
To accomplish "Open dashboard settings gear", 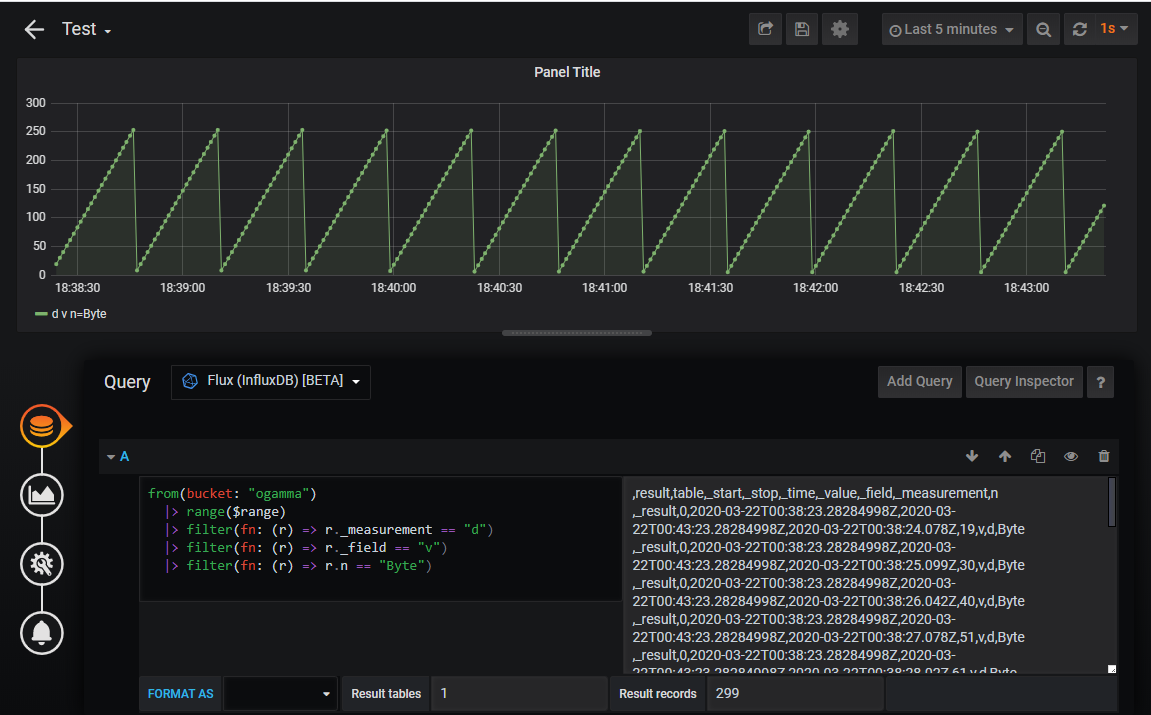I will (839, 29).
